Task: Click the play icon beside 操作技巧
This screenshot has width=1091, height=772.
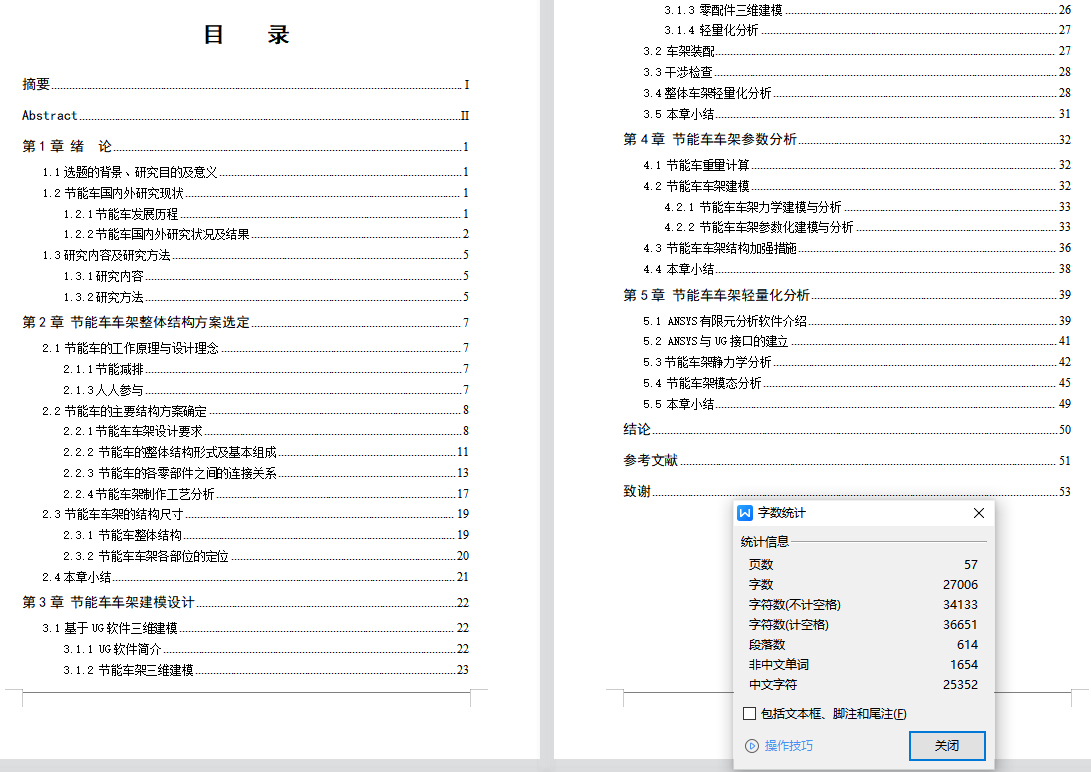Action: pyautogui.click(x=752, y=746)
